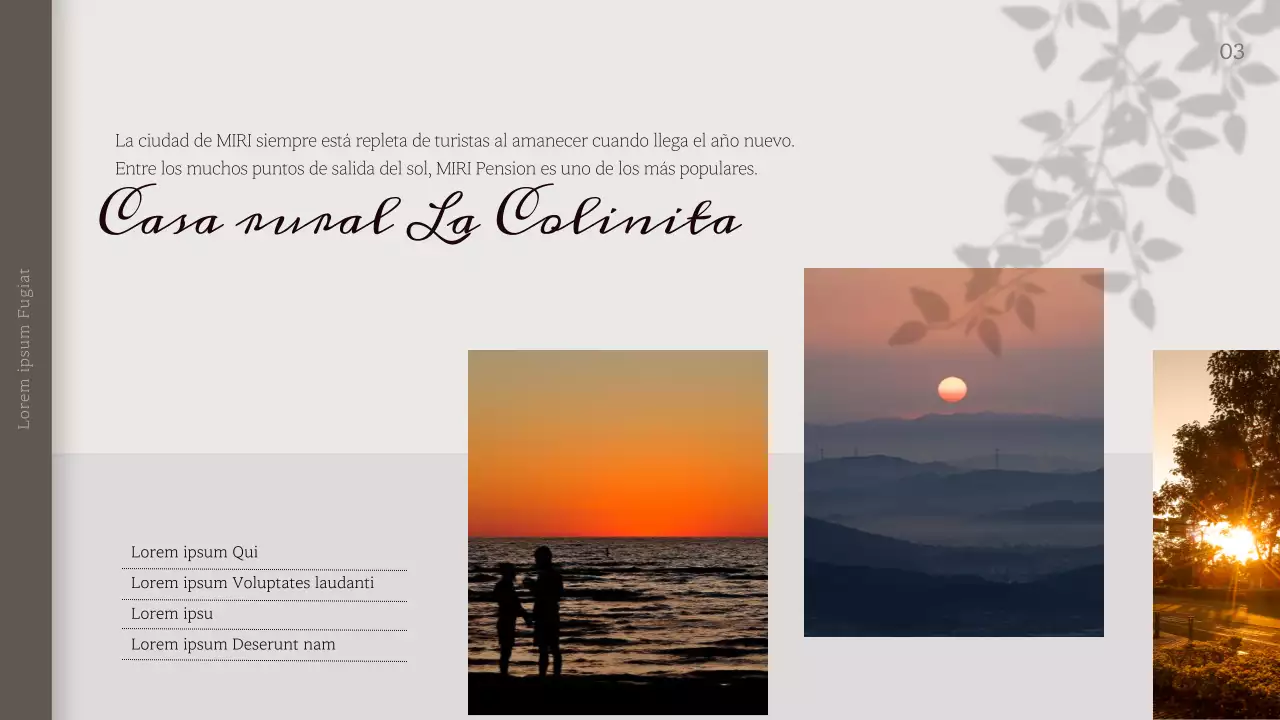Select the vertical text Lorem ipsum Fugiat
Screen dimensions: 1280x720
[25, 349]
